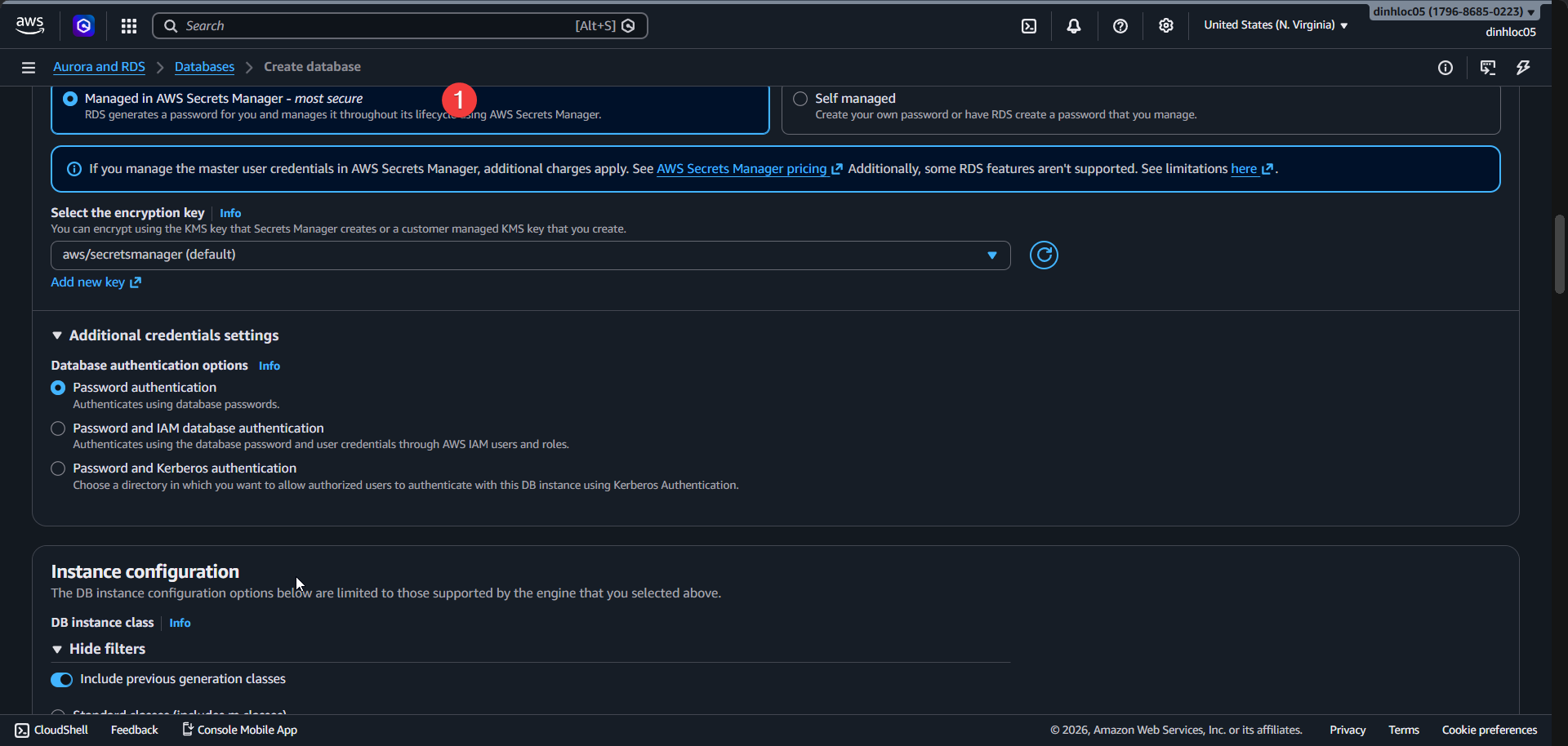Open Amazon Q with the lightning icon
The image size is (1568, 746).
tap(1523, 68)
